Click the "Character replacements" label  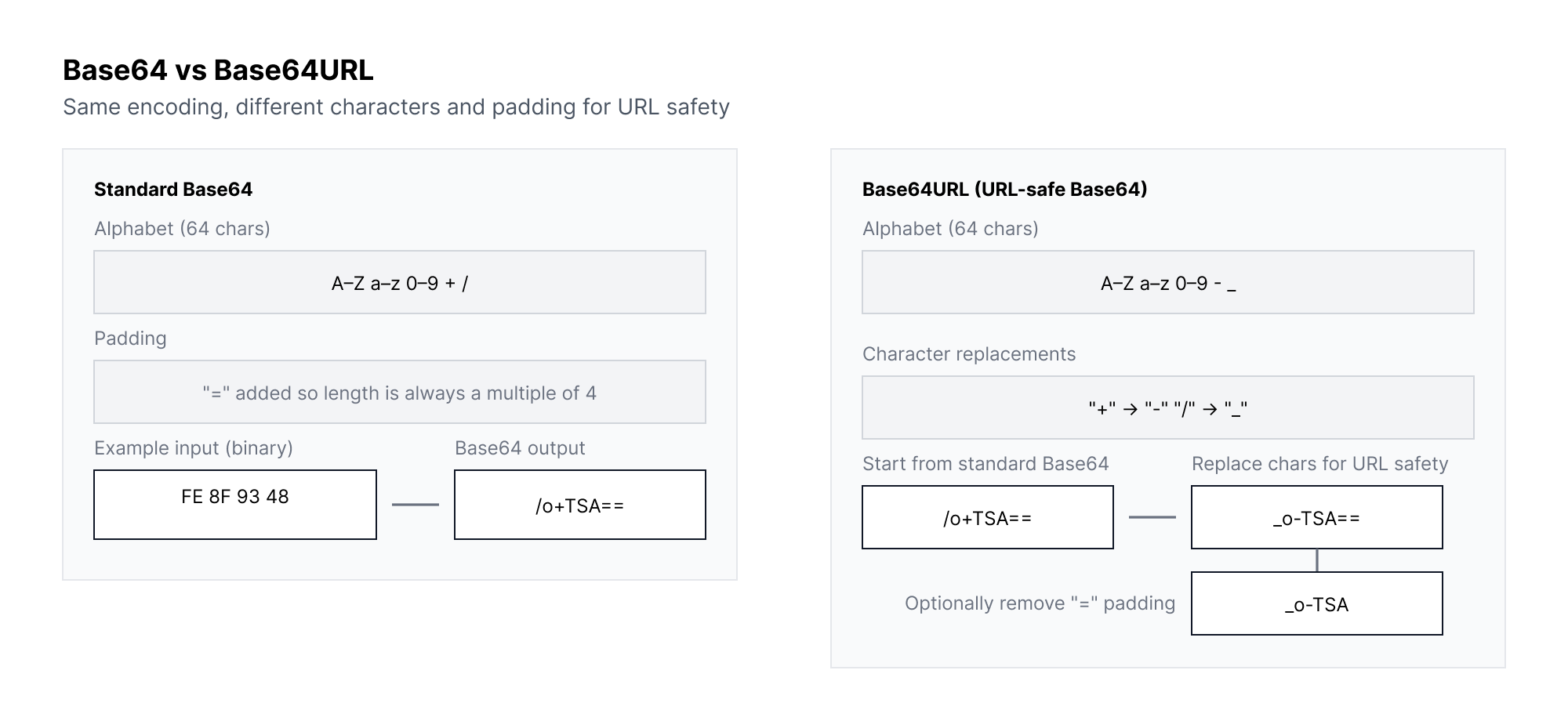969,354
